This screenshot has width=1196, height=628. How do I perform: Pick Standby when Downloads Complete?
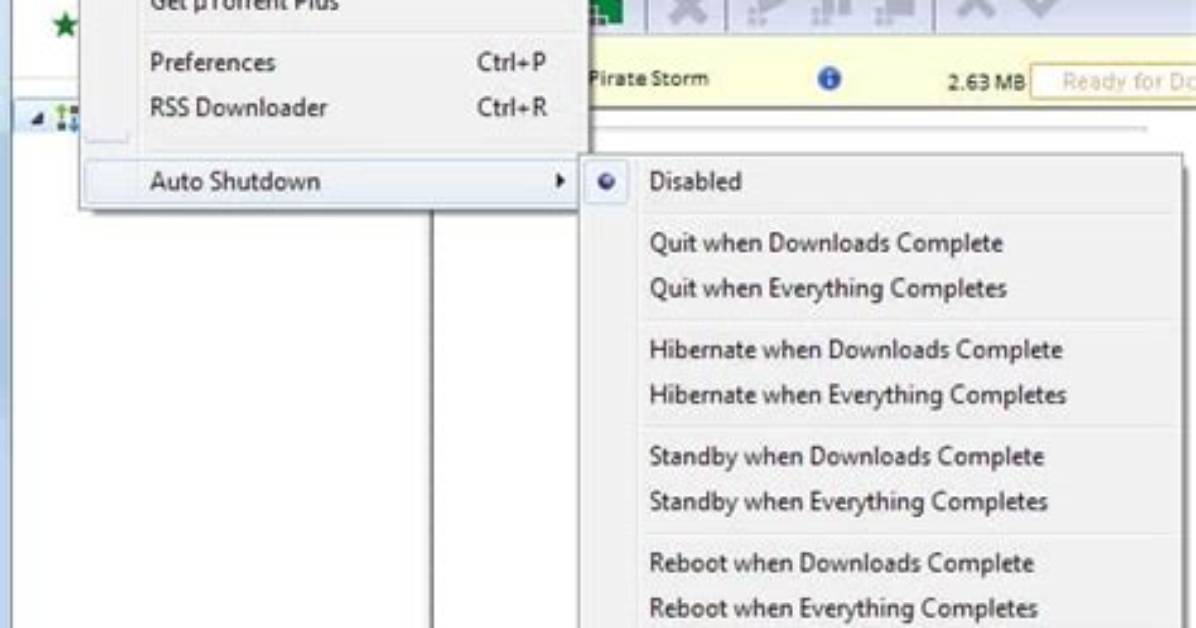[x=847, y=456]
